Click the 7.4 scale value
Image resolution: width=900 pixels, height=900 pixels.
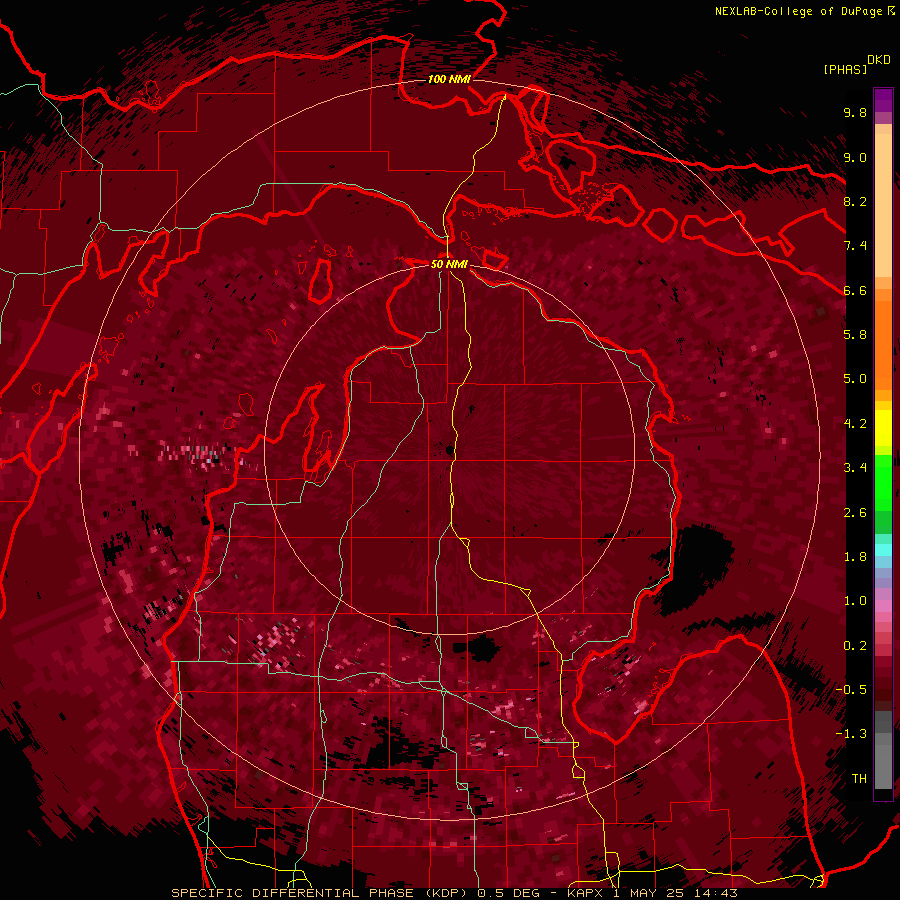coord(855,246)
